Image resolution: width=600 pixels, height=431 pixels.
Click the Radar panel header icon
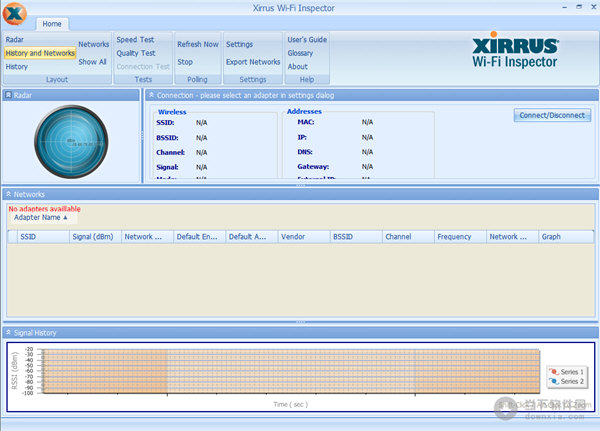pos(8,95)
